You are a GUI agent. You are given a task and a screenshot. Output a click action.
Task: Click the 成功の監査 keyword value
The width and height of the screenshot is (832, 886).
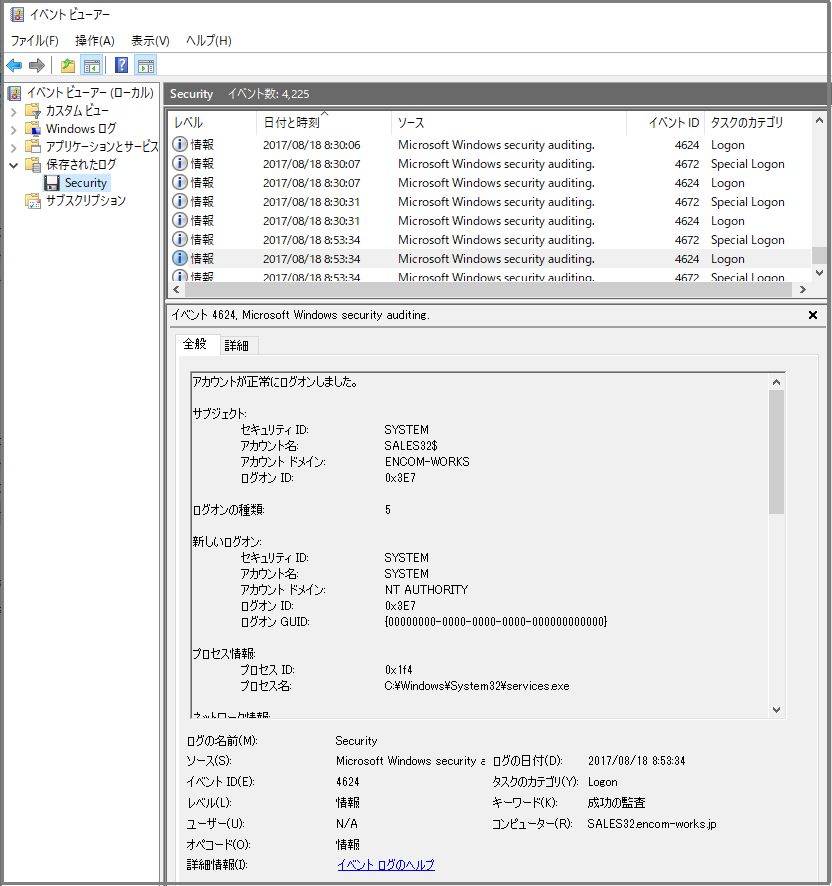(616, 802)
